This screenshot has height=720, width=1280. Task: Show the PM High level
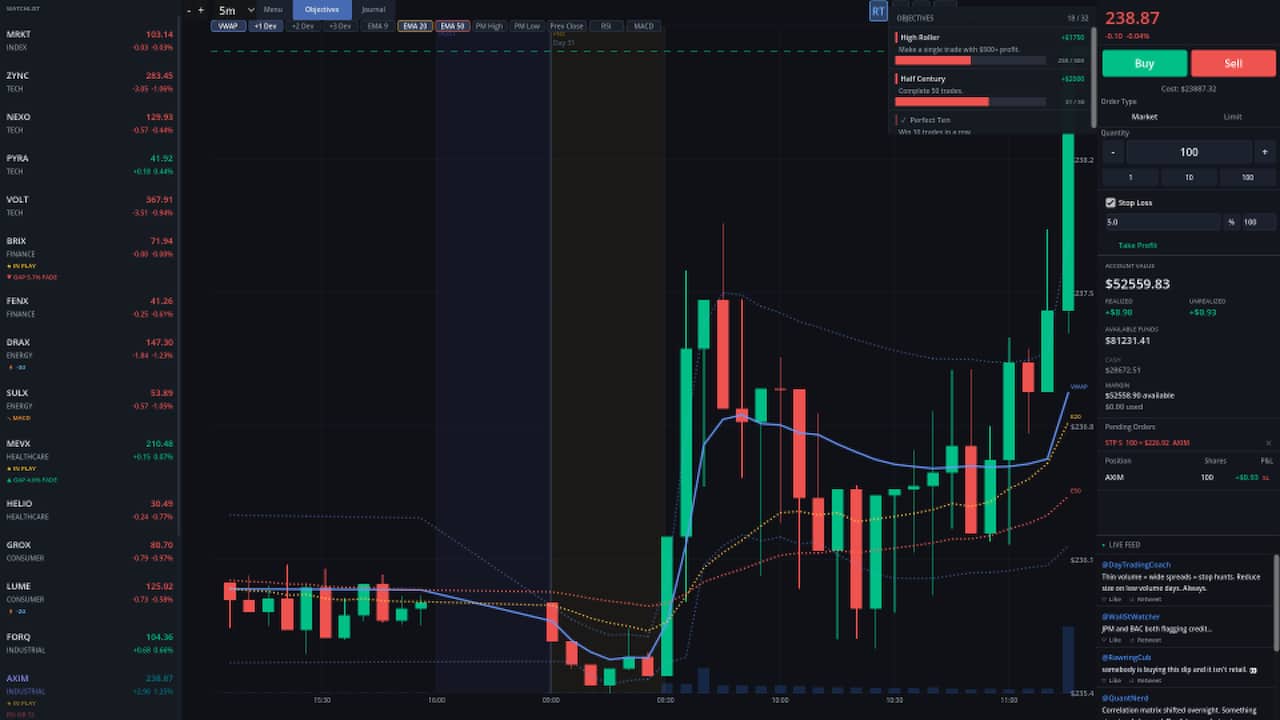click(x=489, y=26)
